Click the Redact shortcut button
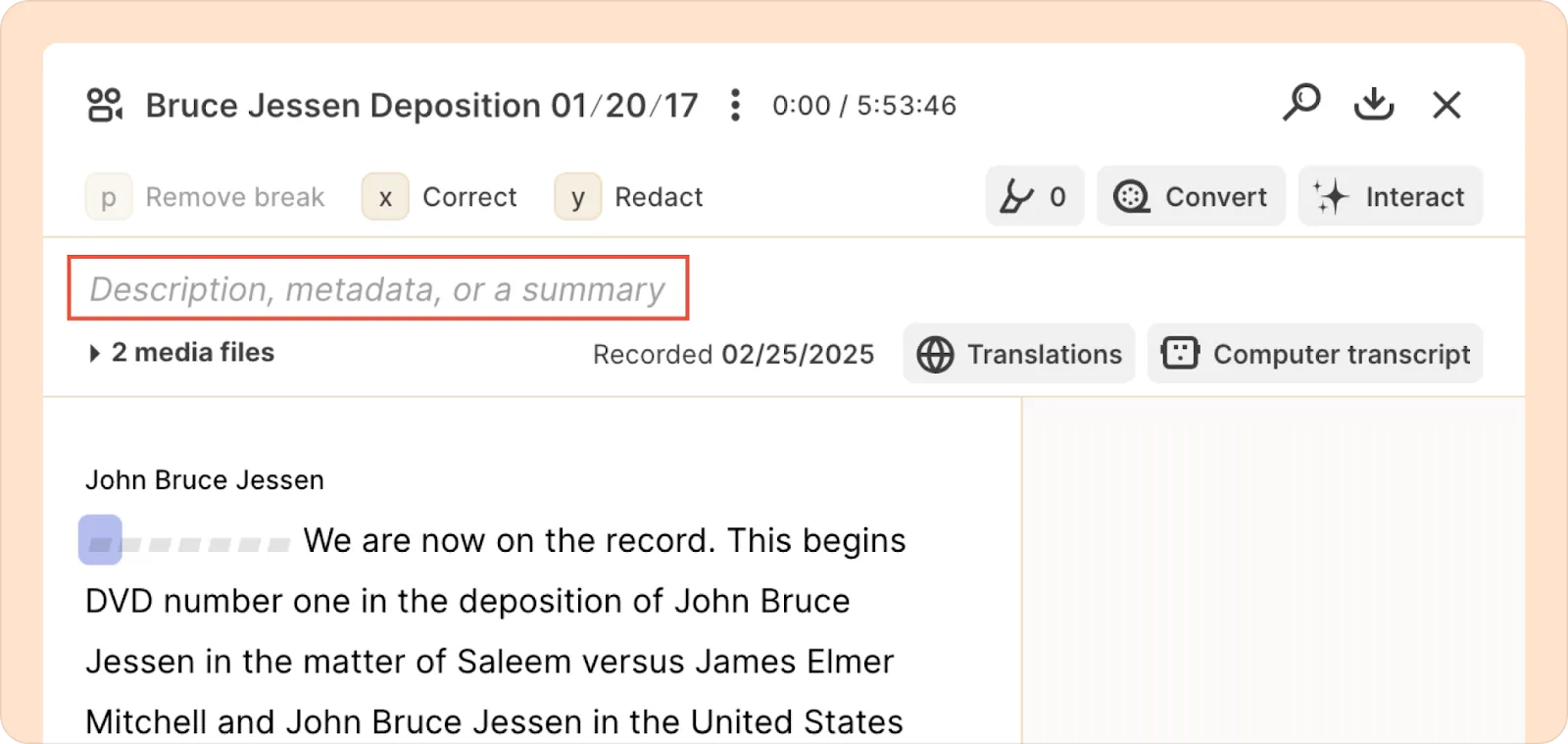The image size is (1568, 744). (629, 197)
